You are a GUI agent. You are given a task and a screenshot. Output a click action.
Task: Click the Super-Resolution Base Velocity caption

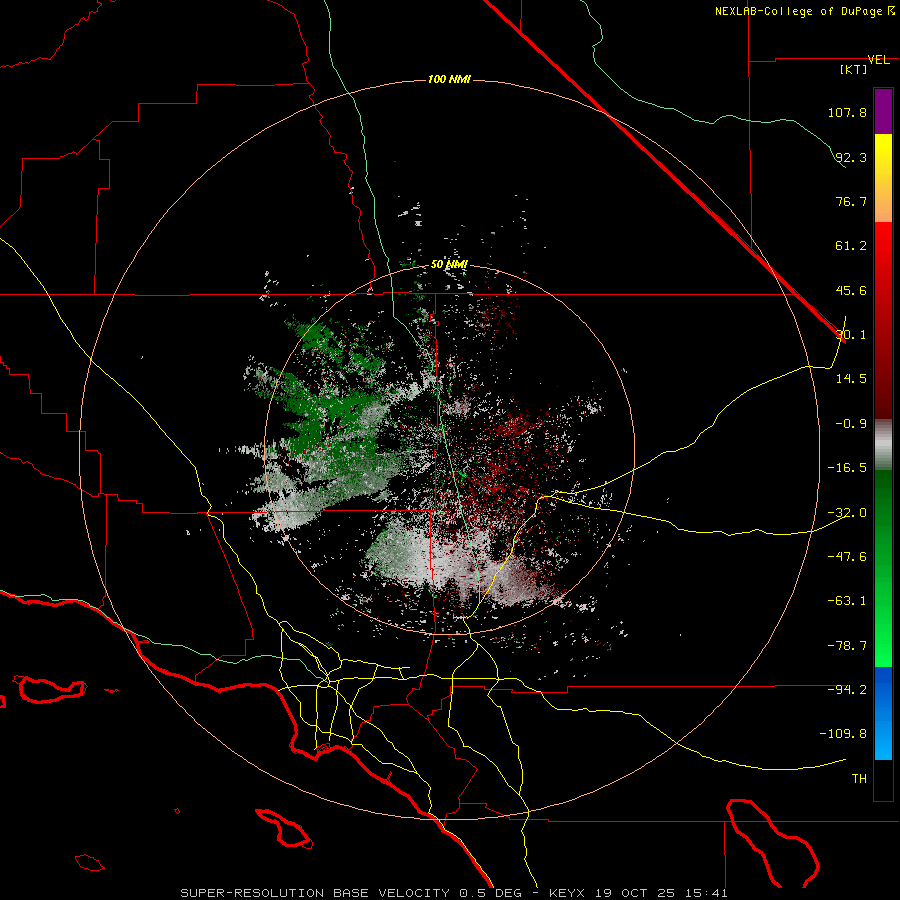click(x=453, y=893)
